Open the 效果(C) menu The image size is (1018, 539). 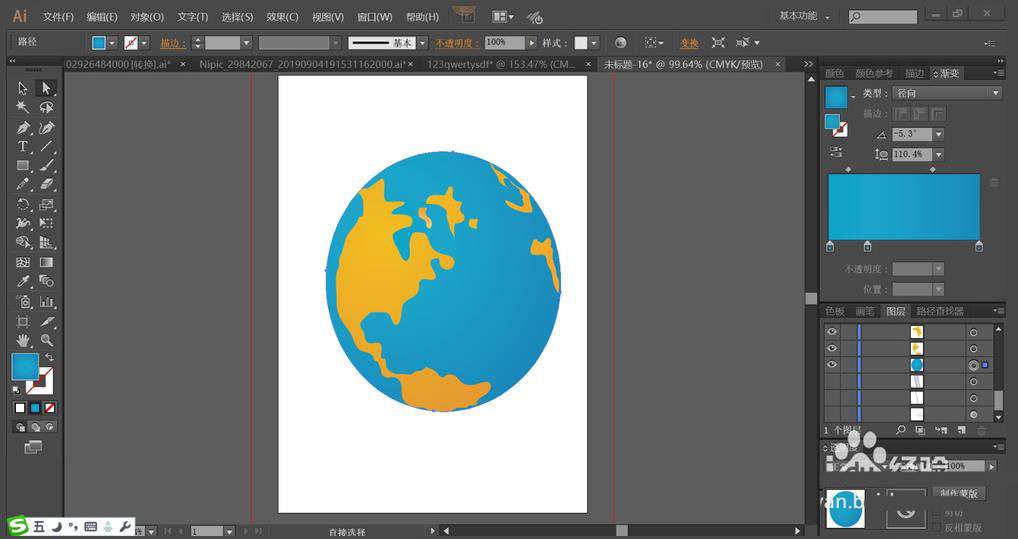[x=282, y=17]
